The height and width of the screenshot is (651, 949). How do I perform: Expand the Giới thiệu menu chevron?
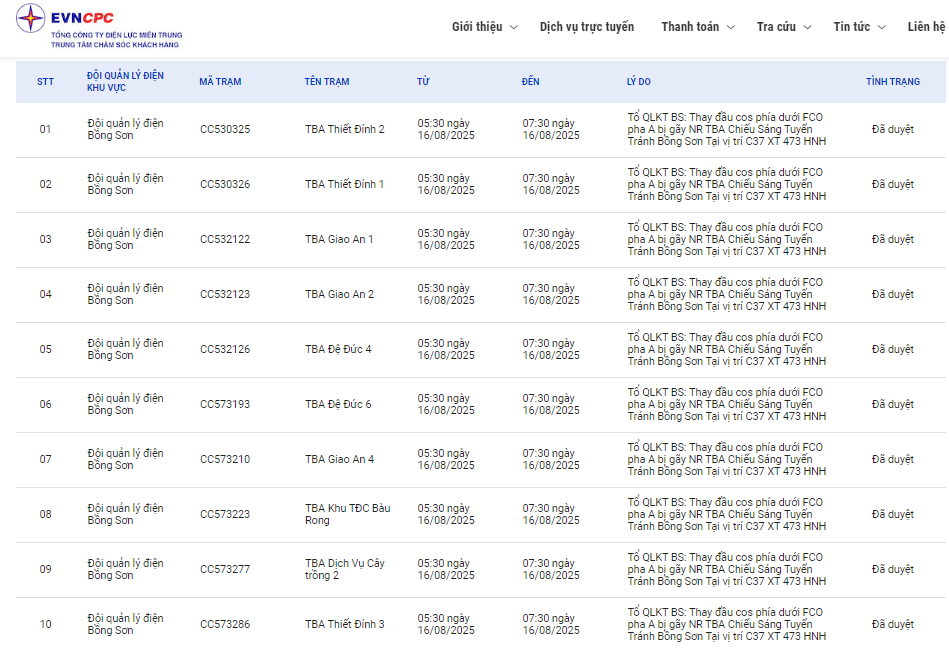[x=514, y=27]
